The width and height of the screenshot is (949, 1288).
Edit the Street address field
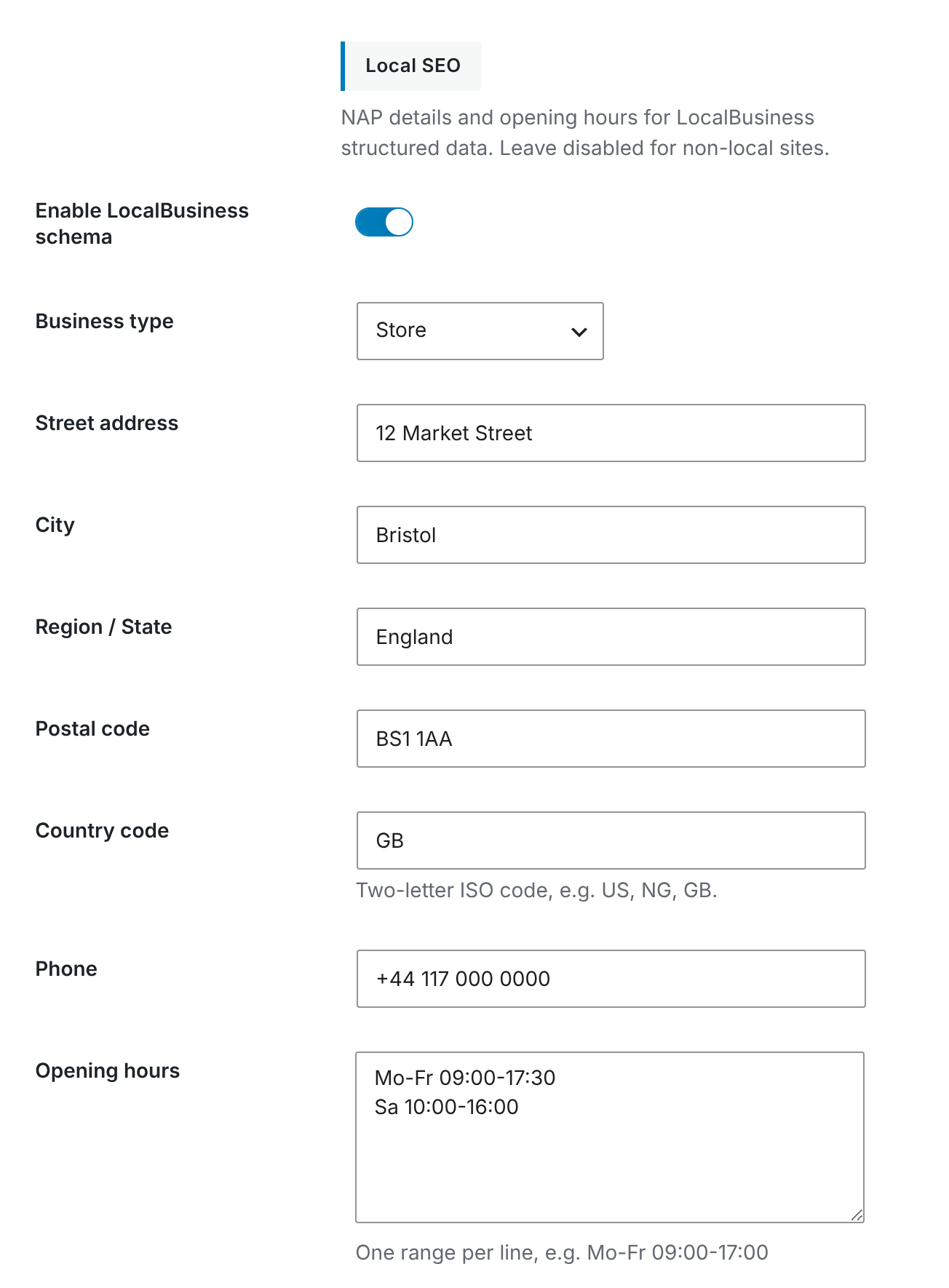click(611, 433)
